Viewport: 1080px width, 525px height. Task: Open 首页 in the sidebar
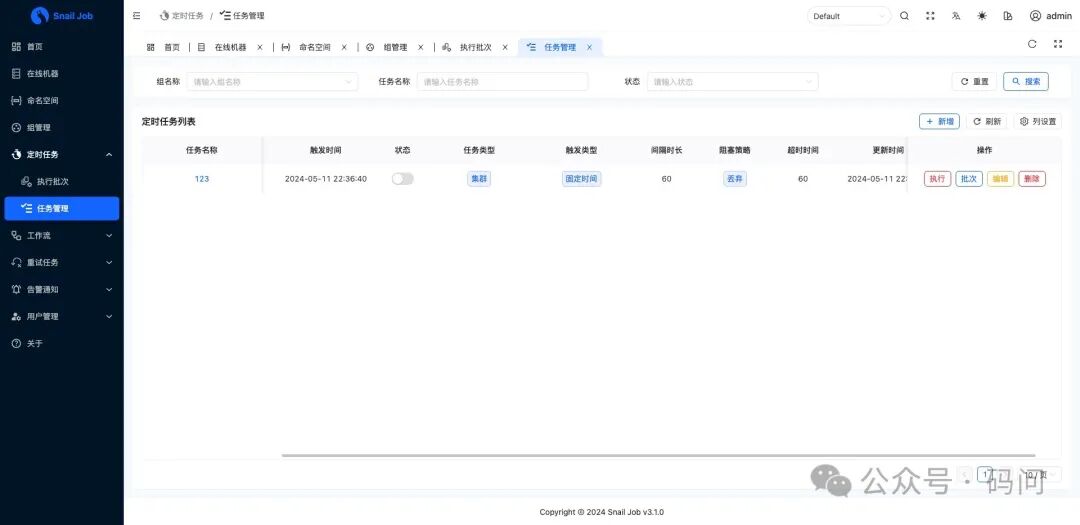coord(61,47)
